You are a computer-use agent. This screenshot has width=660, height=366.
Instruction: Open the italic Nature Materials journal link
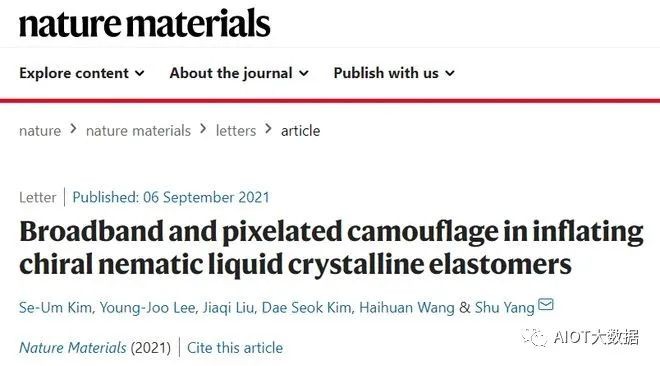(72, 348)
